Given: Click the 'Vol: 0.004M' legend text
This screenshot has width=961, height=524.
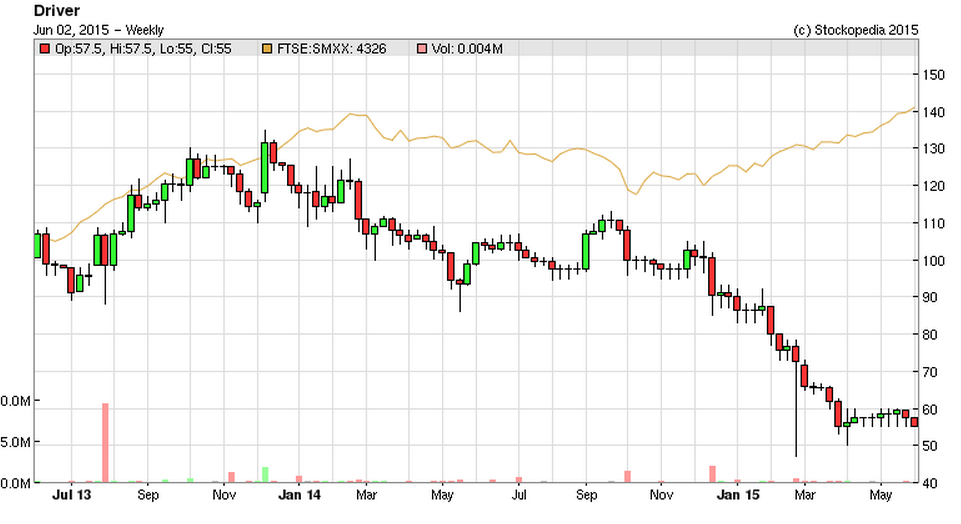Looking at the screenshot, I should [467, 48].
